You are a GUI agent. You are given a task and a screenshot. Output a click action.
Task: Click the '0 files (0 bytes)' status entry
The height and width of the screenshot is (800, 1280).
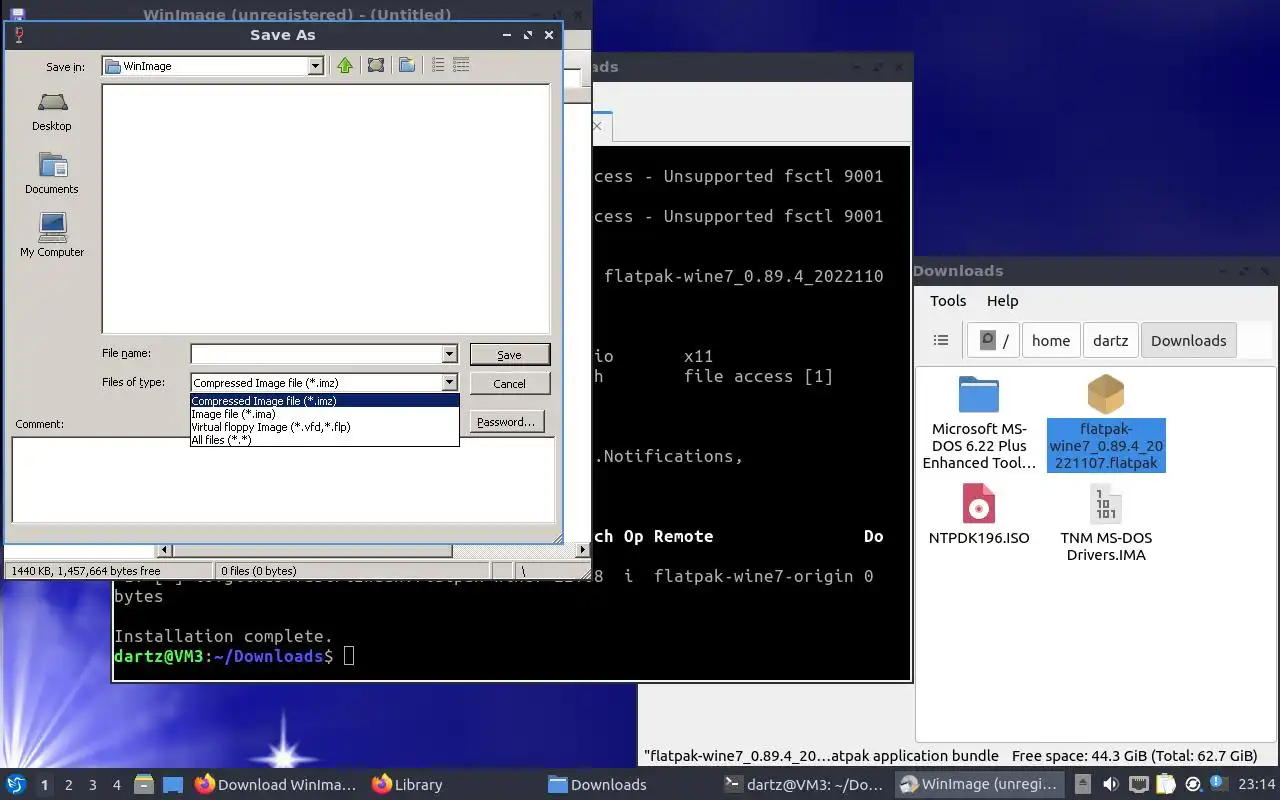click(x=259, y=571)
